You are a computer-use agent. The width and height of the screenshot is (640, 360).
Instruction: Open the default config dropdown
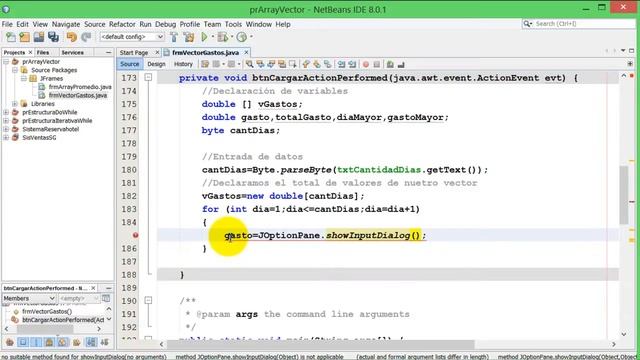pos(132,37)
